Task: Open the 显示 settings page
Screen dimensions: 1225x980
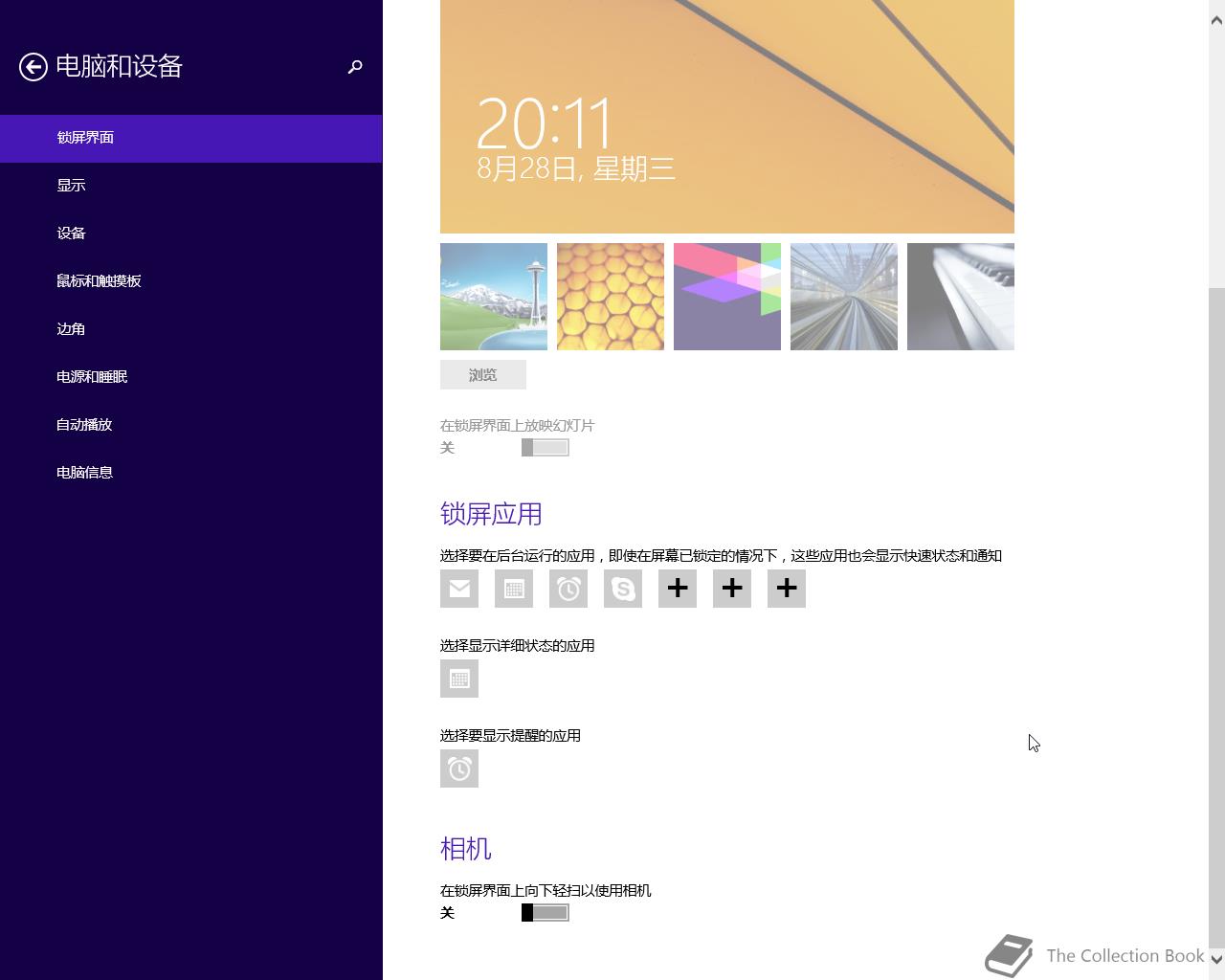Action: click(x=191, y=186)
